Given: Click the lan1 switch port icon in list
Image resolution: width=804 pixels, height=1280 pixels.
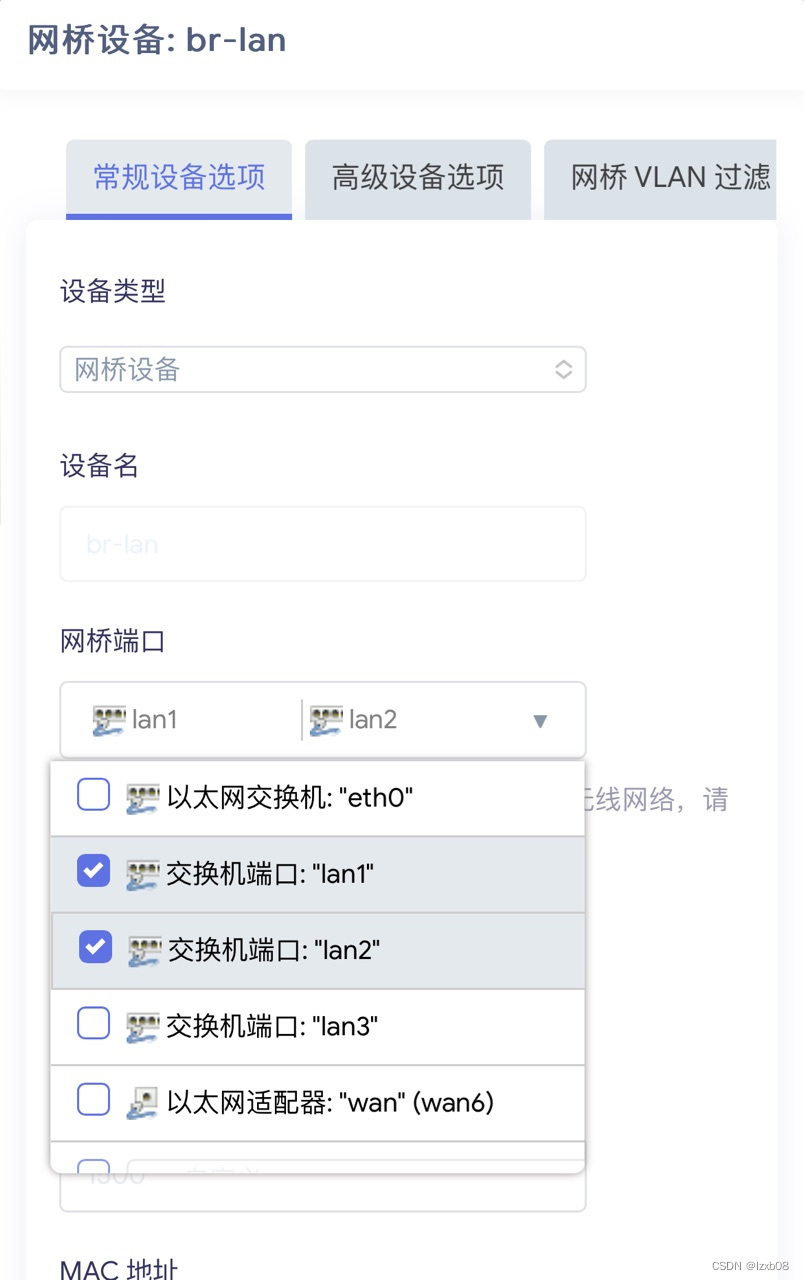Looking at the screenshot, I should [143, 875].
